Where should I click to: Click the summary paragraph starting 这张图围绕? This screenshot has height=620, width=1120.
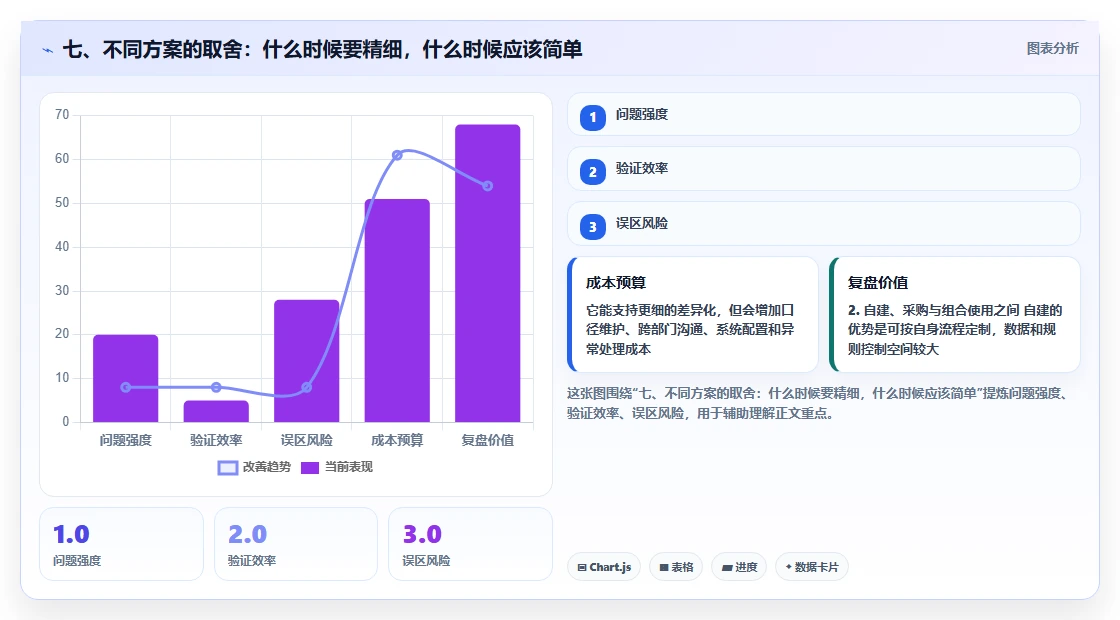coord(817,403)
